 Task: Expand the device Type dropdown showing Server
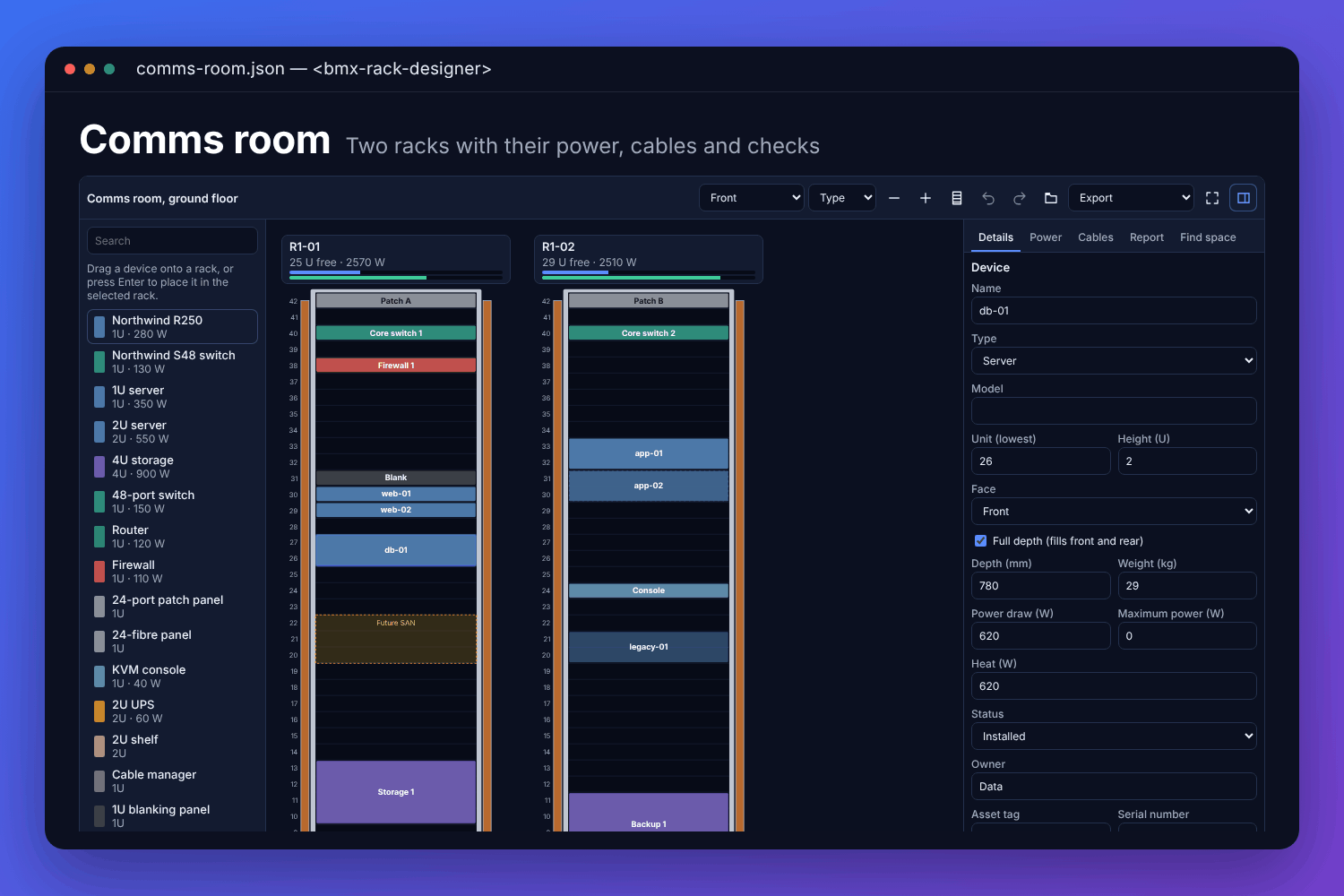pyautogui.click(x=1114, y=361)
